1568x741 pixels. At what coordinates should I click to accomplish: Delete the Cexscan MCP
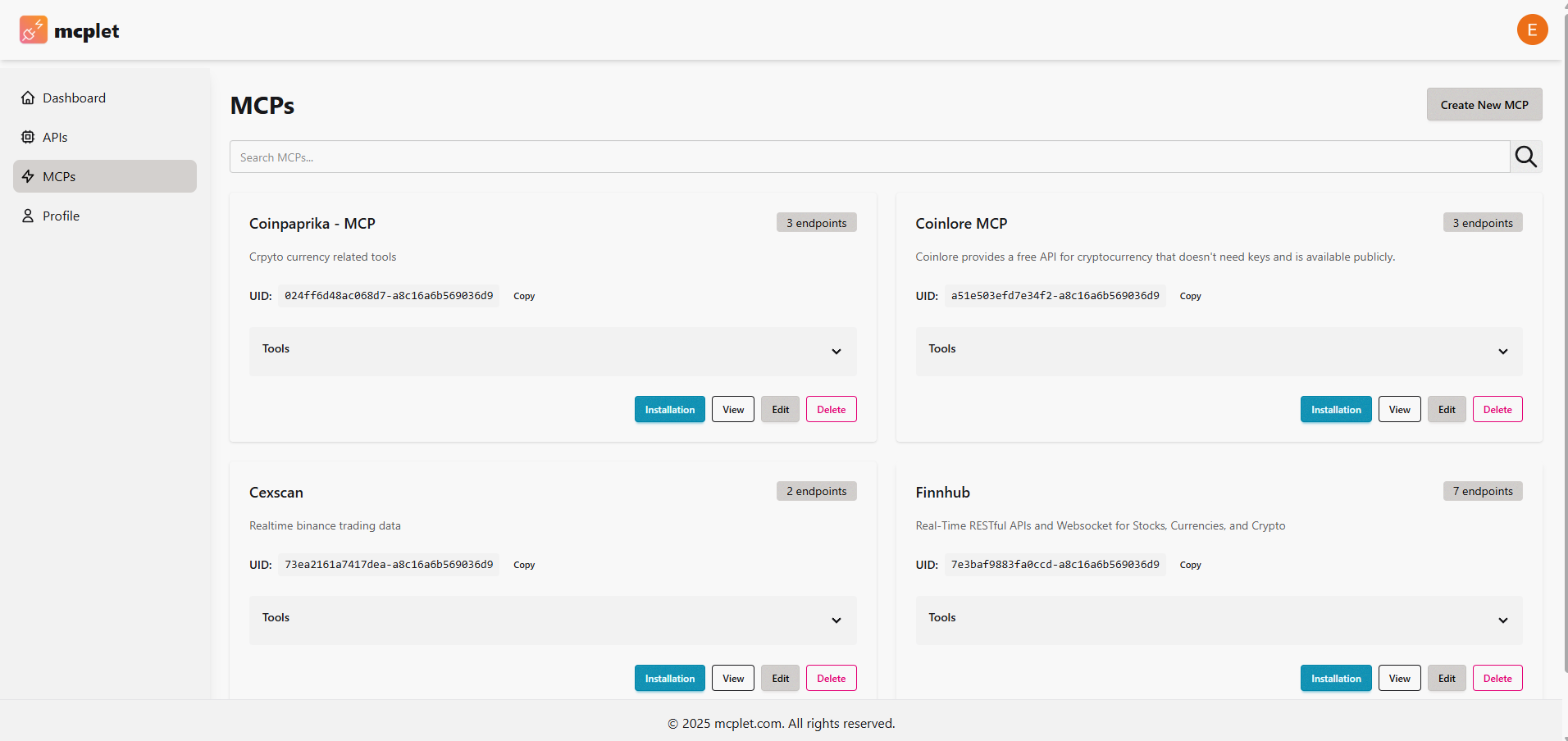(831, 678)
